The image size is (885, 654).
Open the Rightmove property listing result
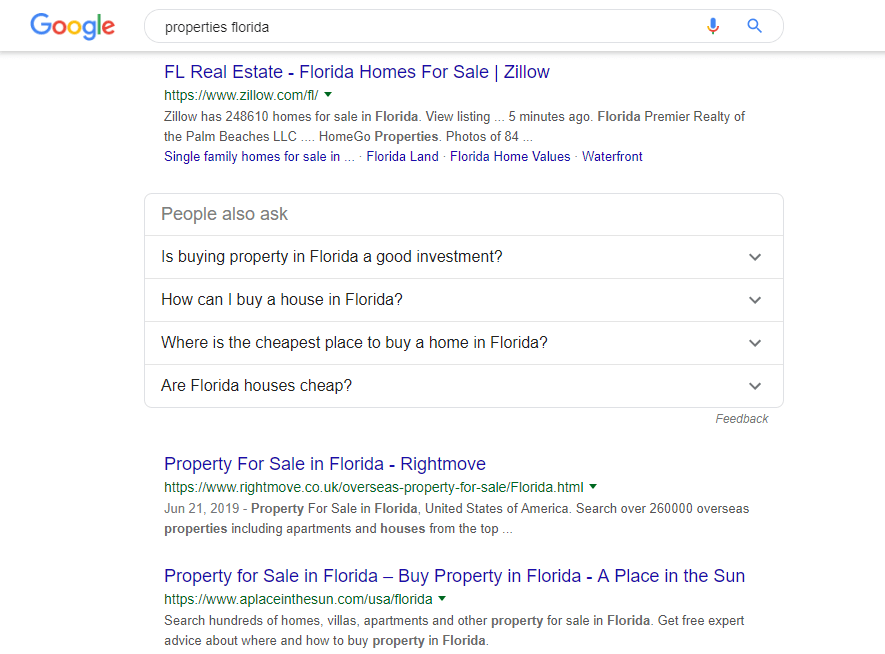point(324,464)
